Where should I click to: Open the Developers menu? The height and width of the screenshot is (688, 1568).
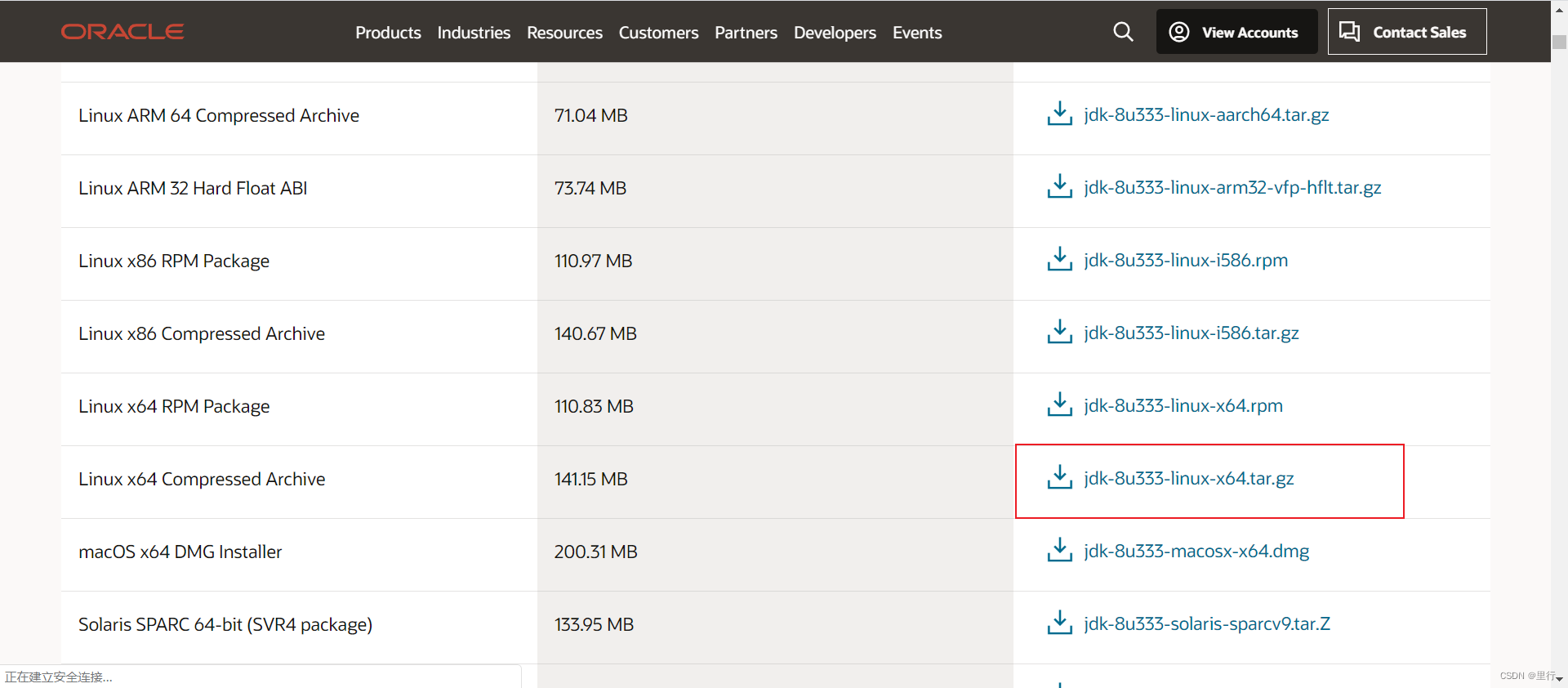pyautogui.click(x=835, y=33)
